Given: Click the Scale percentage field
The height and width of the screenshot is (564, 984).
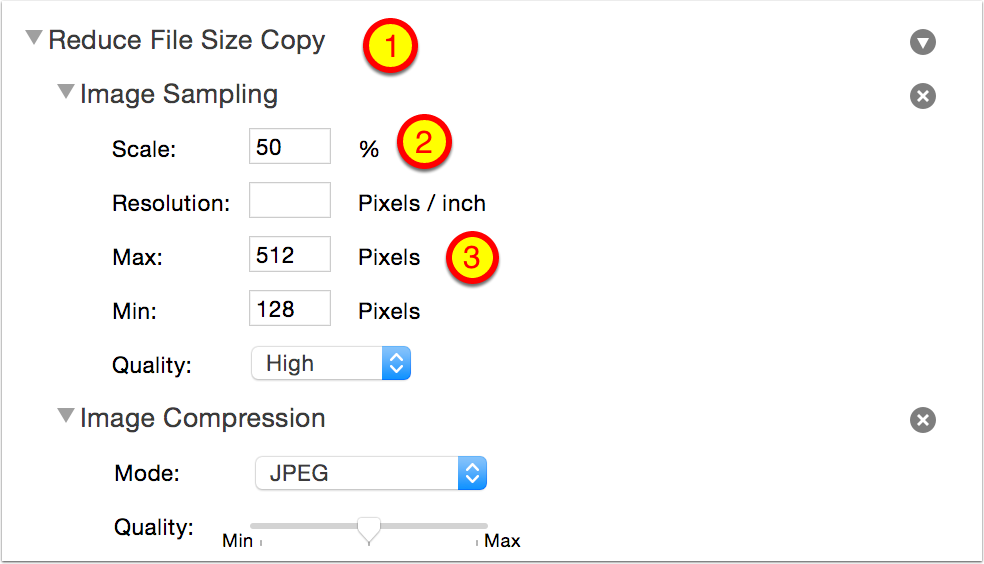Looking at the screenshot, I should pyautogui.click(x=289, y=147).
